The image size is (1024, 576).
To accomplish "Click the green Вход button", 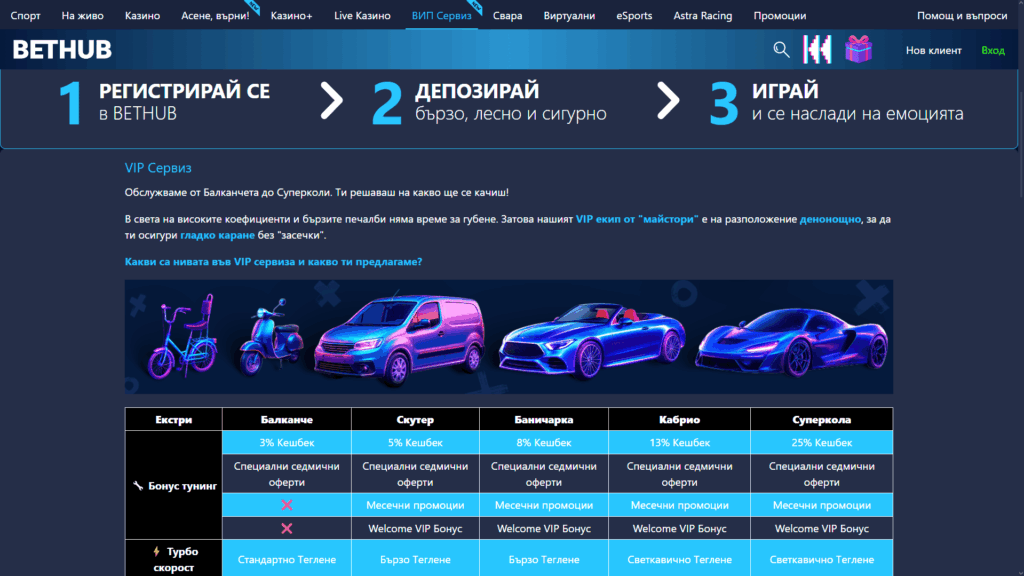I will 994,48.
